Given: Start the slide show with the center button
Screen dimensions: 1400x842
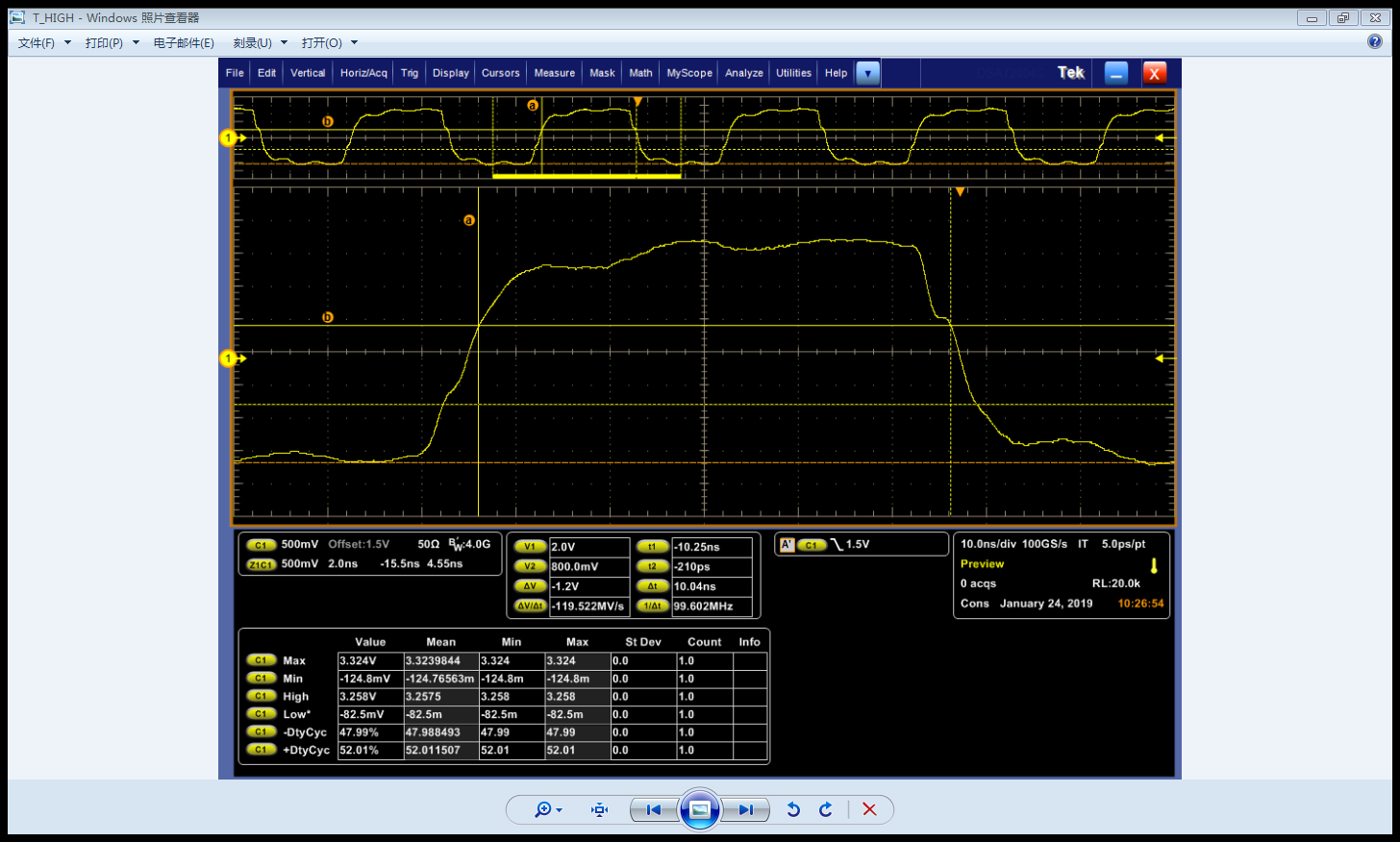Looking at the screenshot, I should 700,810.
